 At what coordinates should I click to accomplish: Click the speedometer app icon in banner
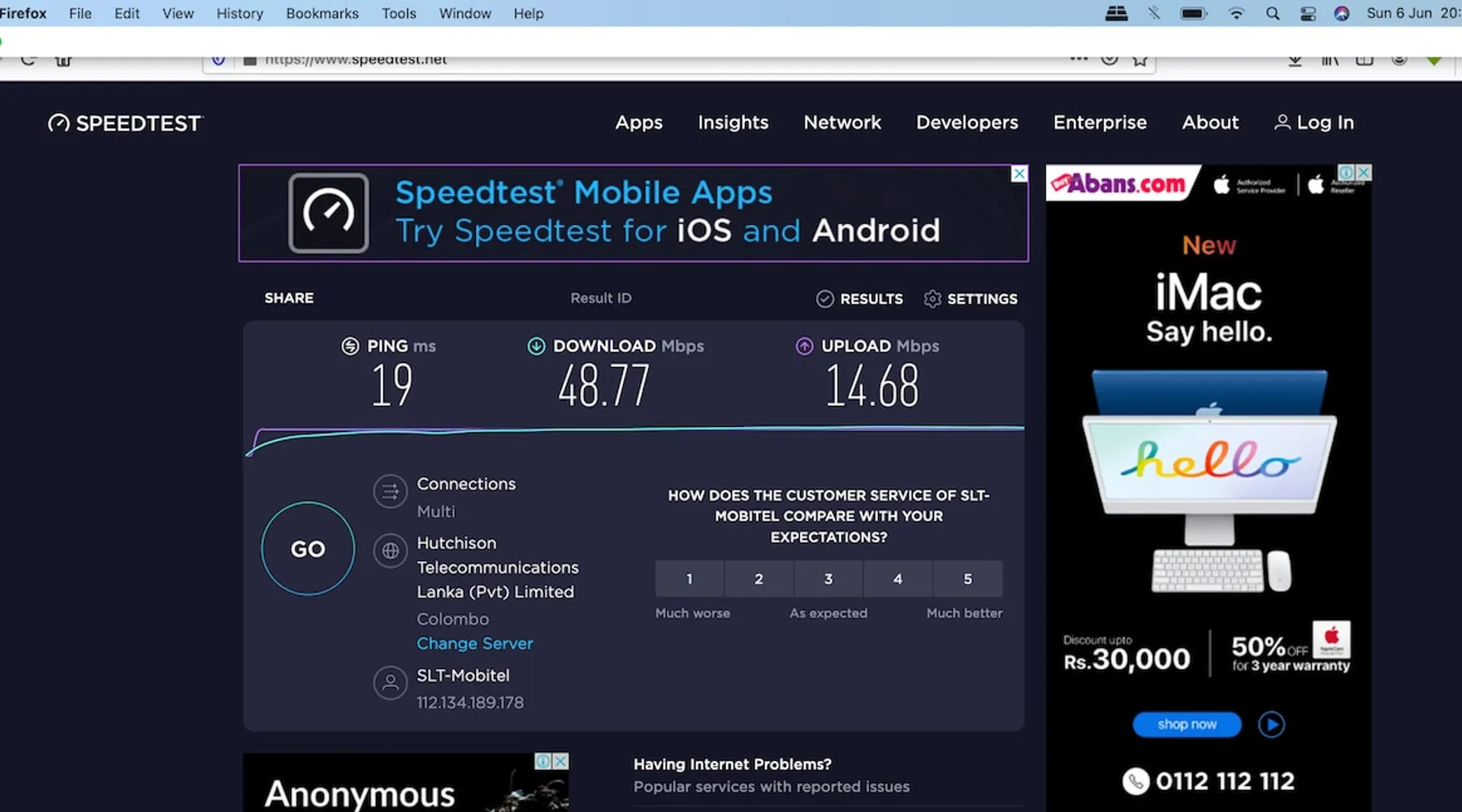pyautogui.click(x=328, y=213)
